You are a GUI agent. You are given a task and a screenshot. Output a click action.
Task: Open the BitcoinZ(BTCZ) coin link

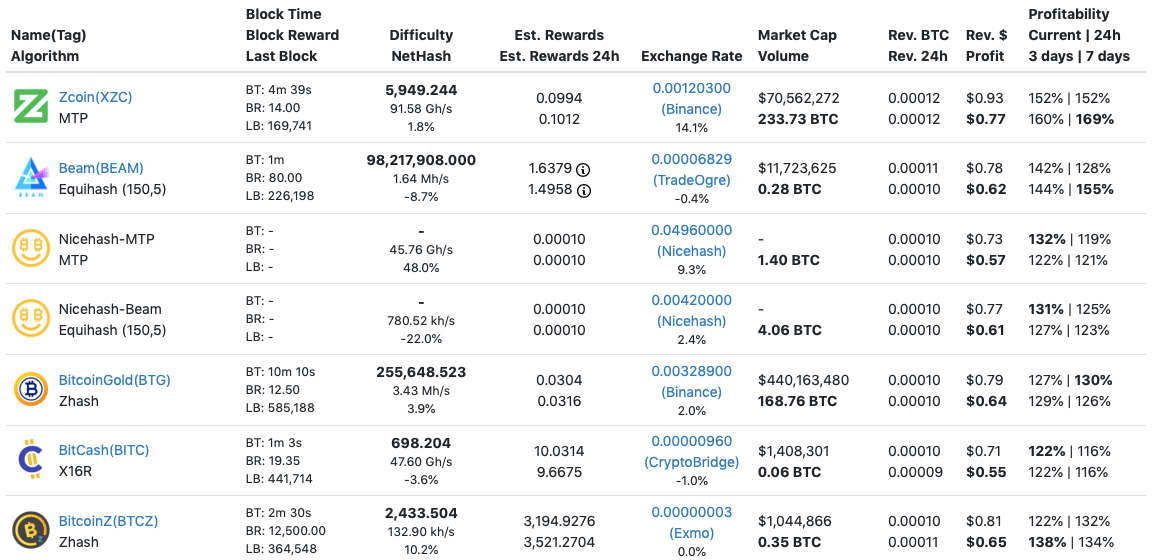pyautogui.click(x=108, y=521)
